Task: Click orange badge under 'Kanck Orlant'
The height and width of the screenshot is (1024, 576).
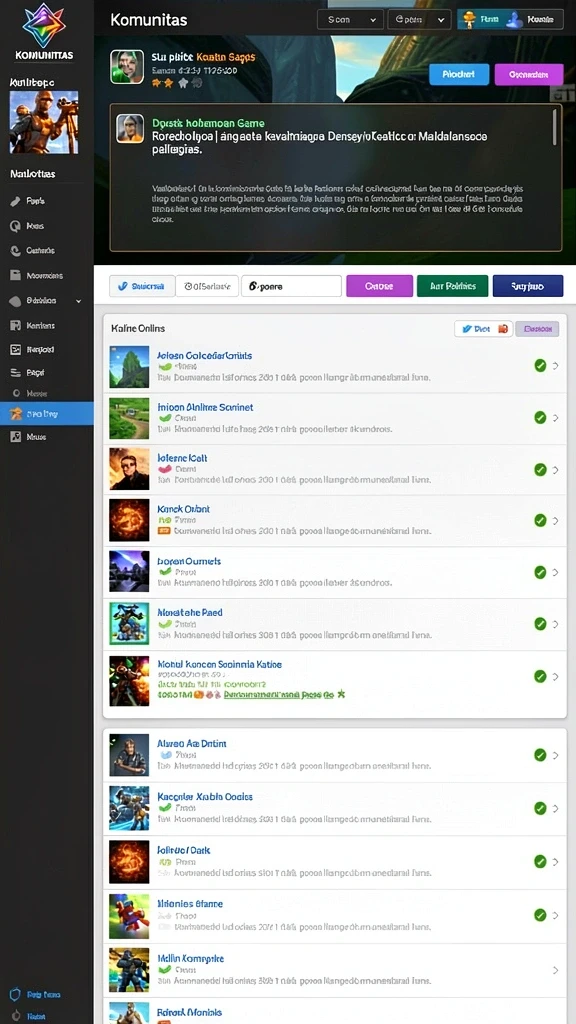Action: pos(164,532)
